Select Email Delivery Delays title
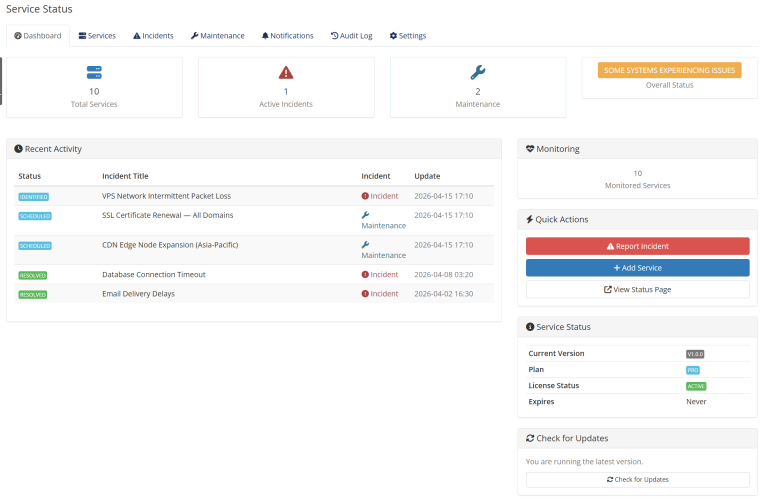This screenshot has height=502, width=765. [x=139, y=294]
